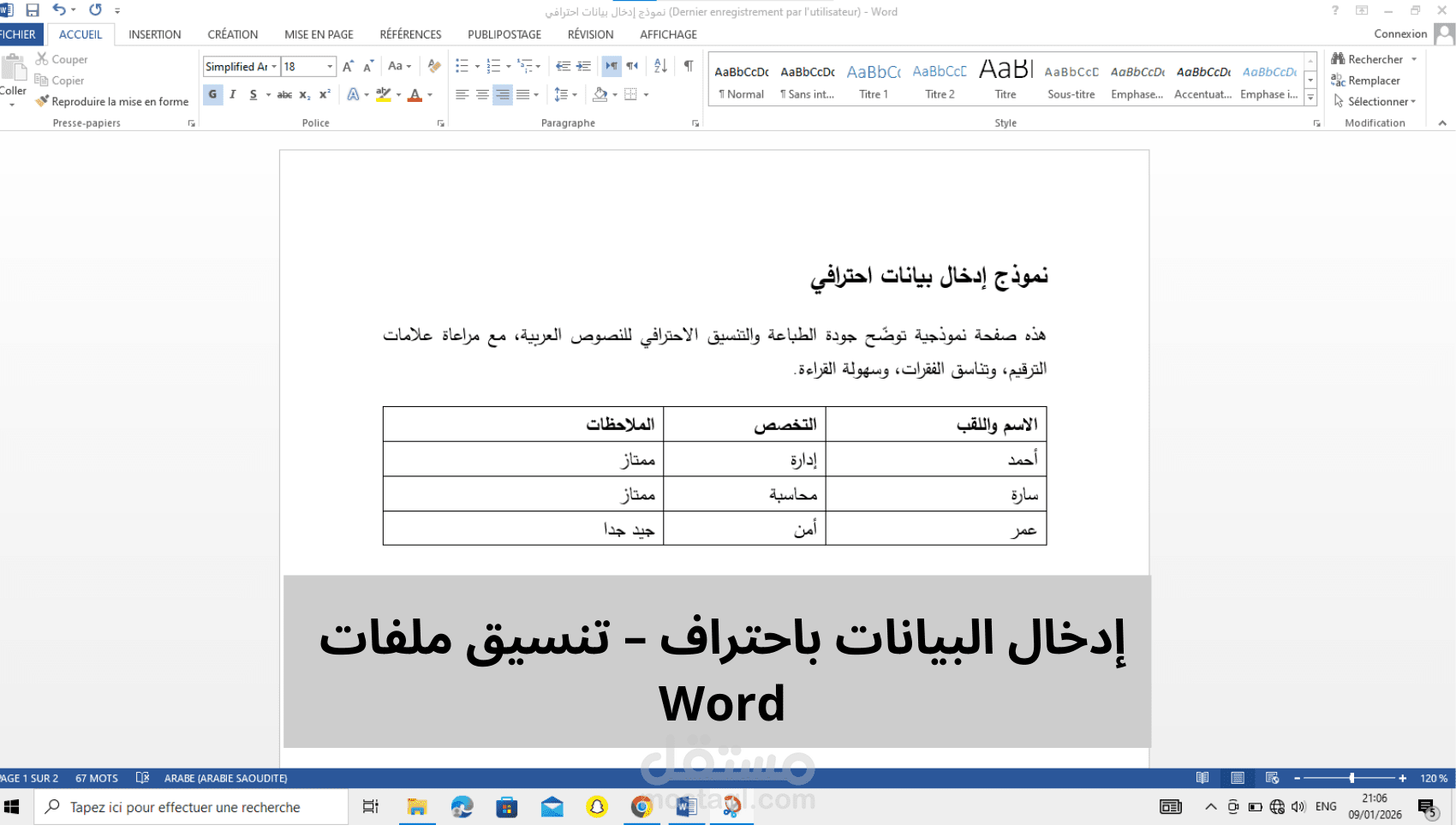Viewport: 1456px width, 831px height.
Task: Apply yellow text highlight color
Action: [384, 95]
